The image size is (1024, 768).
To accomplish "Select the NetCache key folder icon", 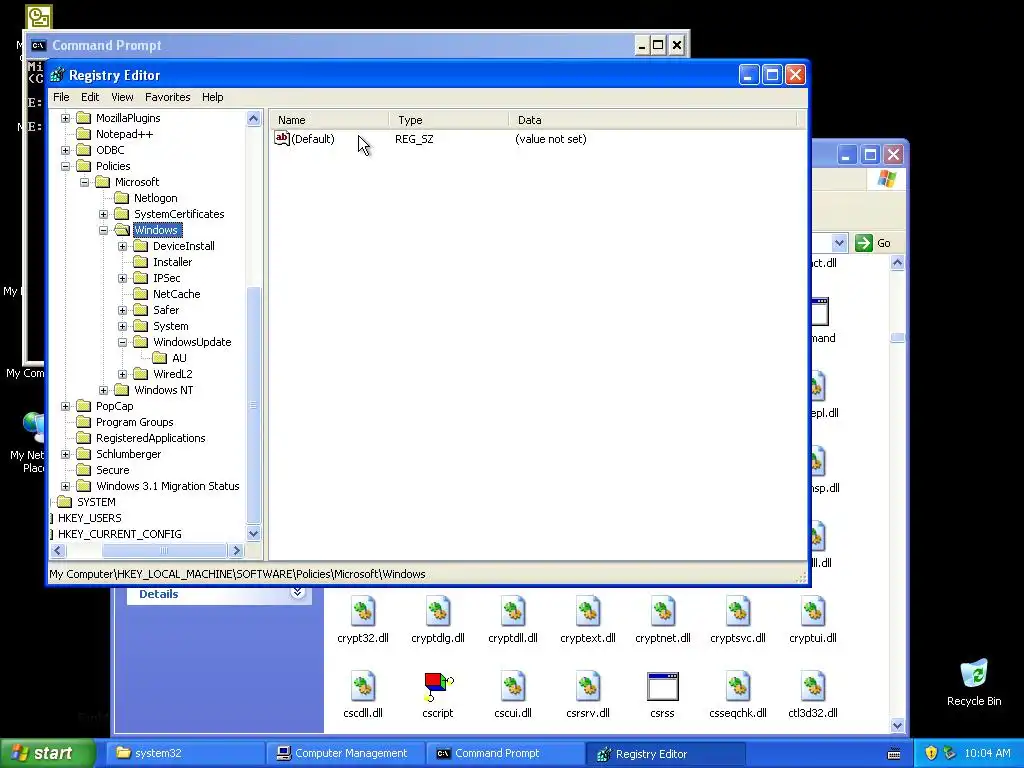I will pyautogui.click(x=140, y=294).
